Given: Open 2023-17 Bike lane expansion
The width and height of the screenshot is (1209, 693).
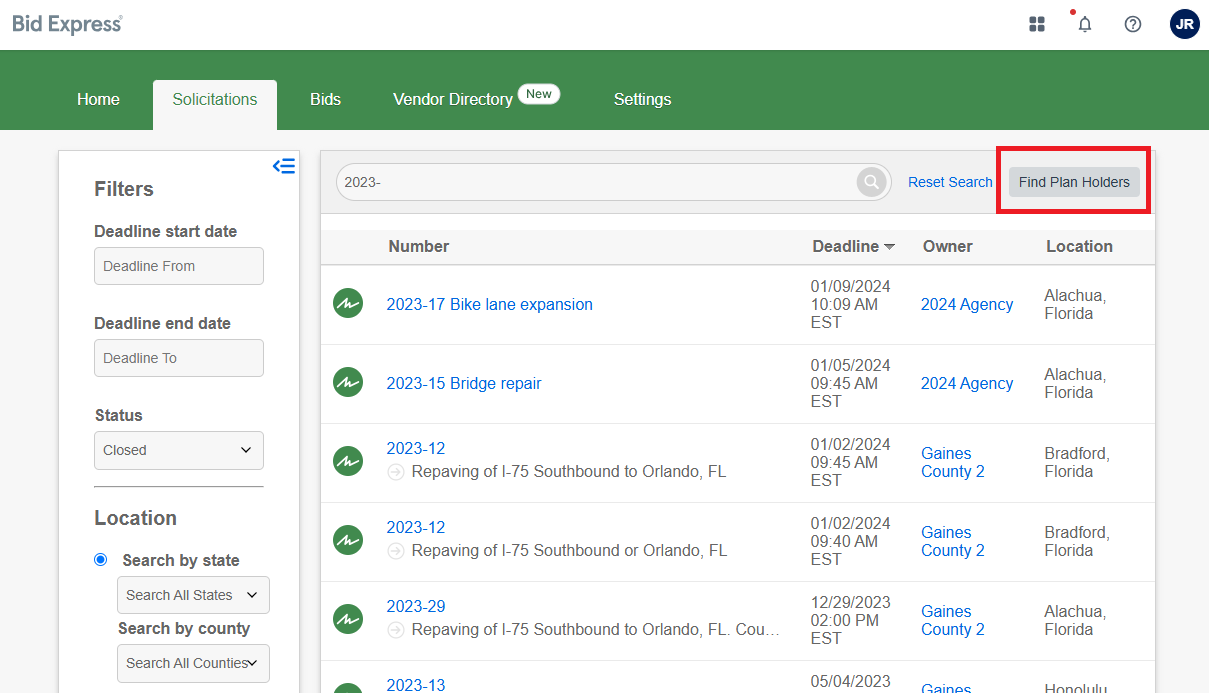Looking at the screenshot, I should pos(490,304).
